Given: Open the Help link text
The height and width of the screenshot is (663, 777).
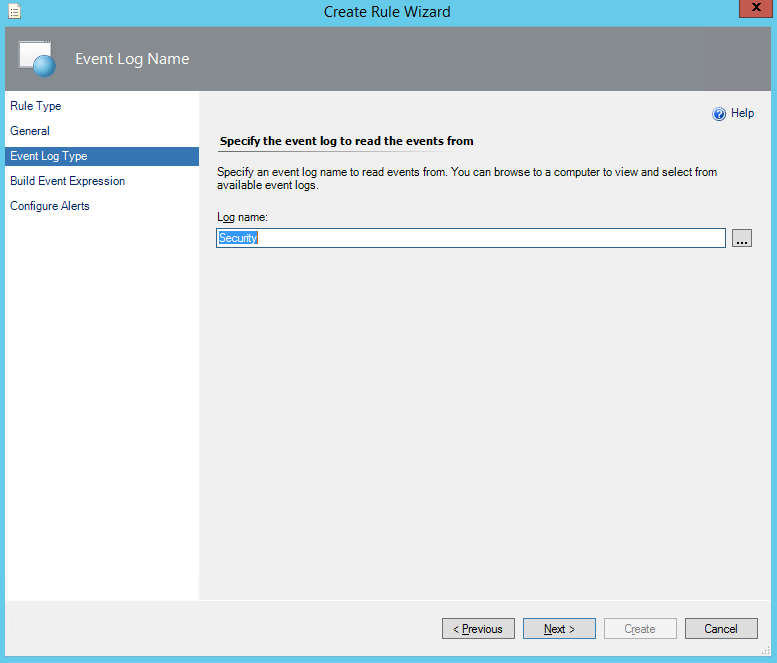Looking at the screenshot, I should coord(742,113).
